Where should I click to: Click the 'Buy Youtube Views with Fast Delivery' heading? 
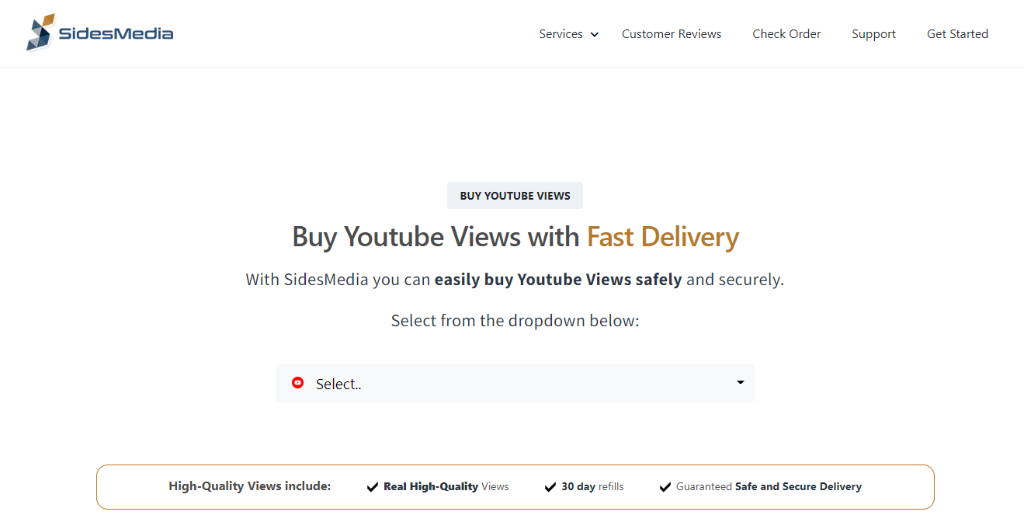[515, 236]
